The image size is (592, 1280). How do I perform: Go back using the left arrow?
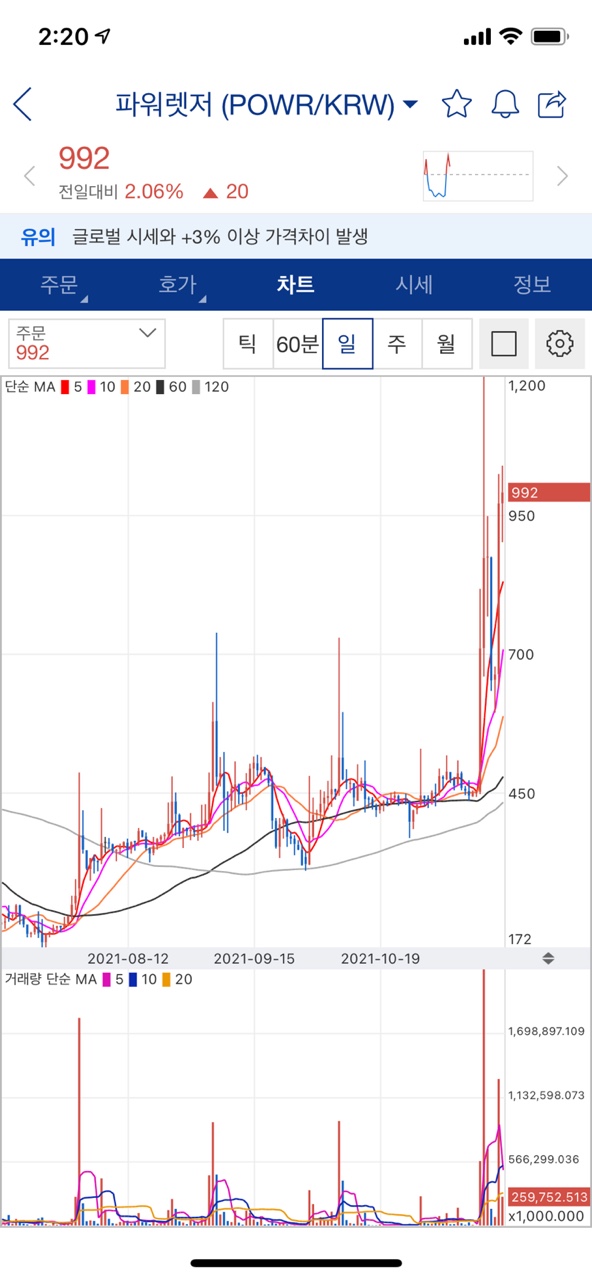[x=23, y=104]
